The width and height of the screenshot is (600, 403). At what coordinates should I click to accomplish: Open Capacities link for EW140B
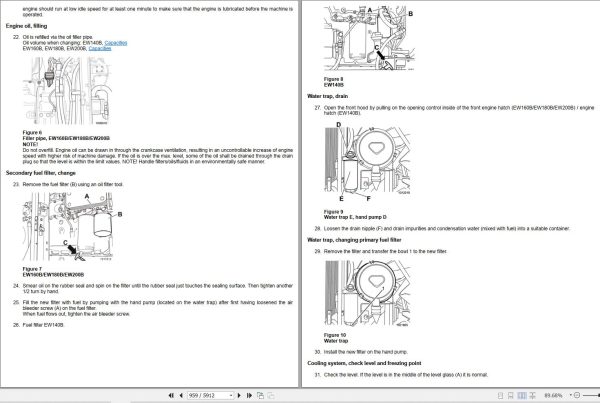click(116, 43)
